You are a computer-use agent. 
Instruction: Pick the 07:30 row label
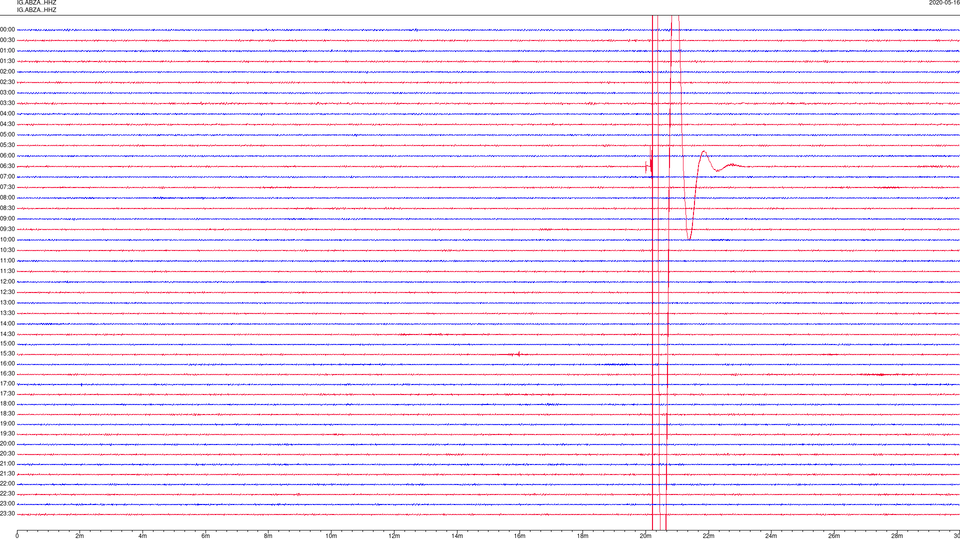point(7,187)
